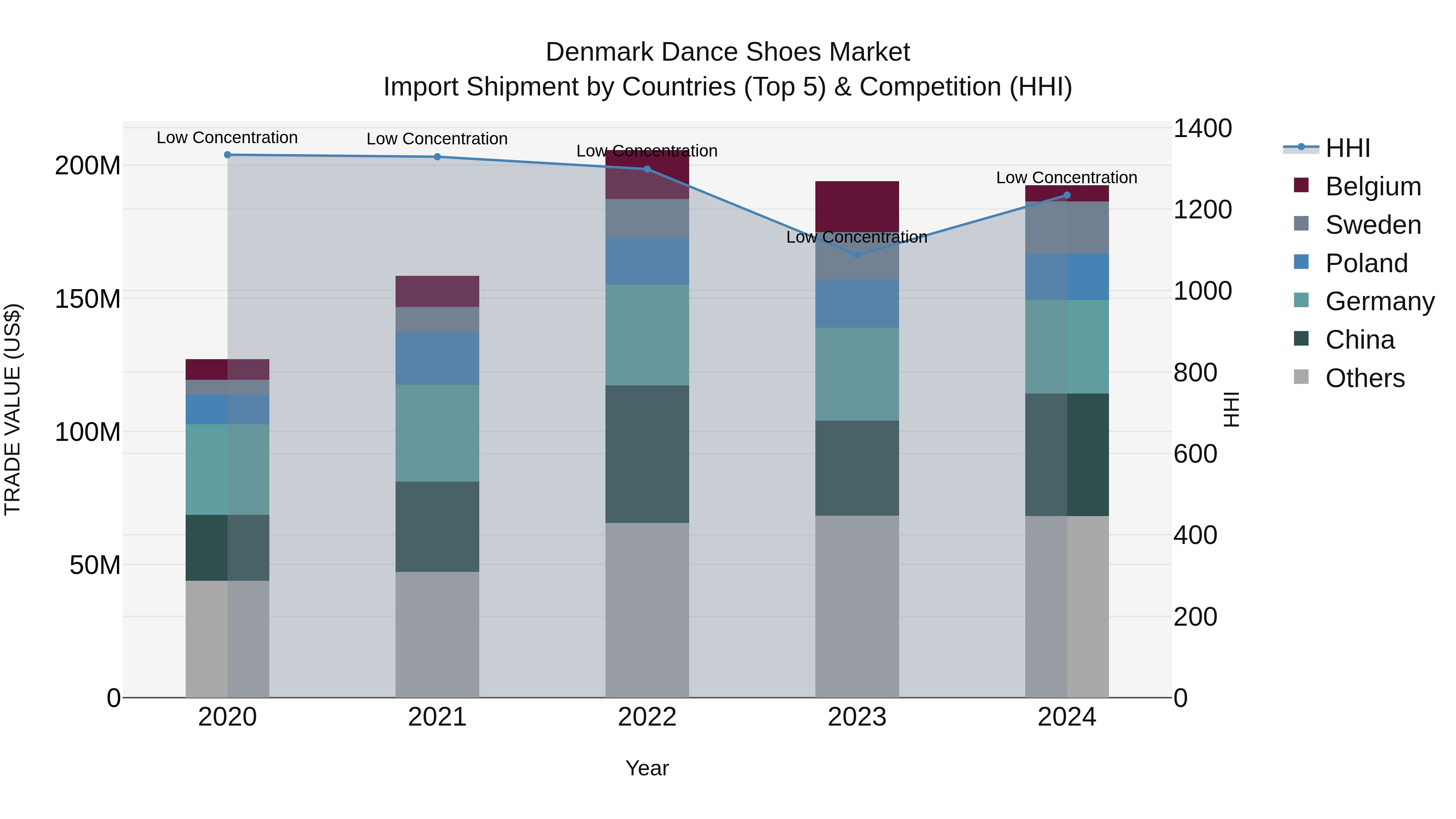Image resolution: width=1456 pixels, height=819 pixels.
Task: Toggle the Belgium legend entry
Action: tap(1357, 186)
